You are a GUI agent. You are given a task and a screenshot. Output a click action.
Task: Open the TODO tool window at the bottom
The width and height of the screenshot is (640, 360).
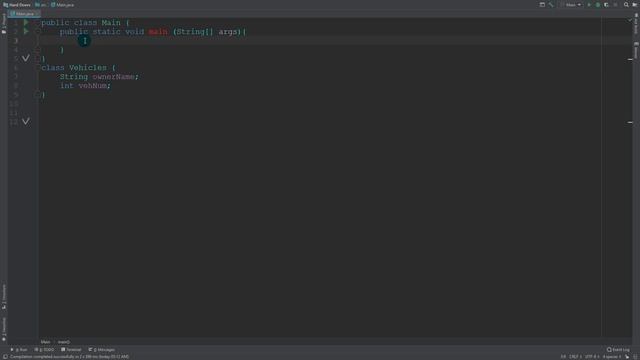click(44, 350)
